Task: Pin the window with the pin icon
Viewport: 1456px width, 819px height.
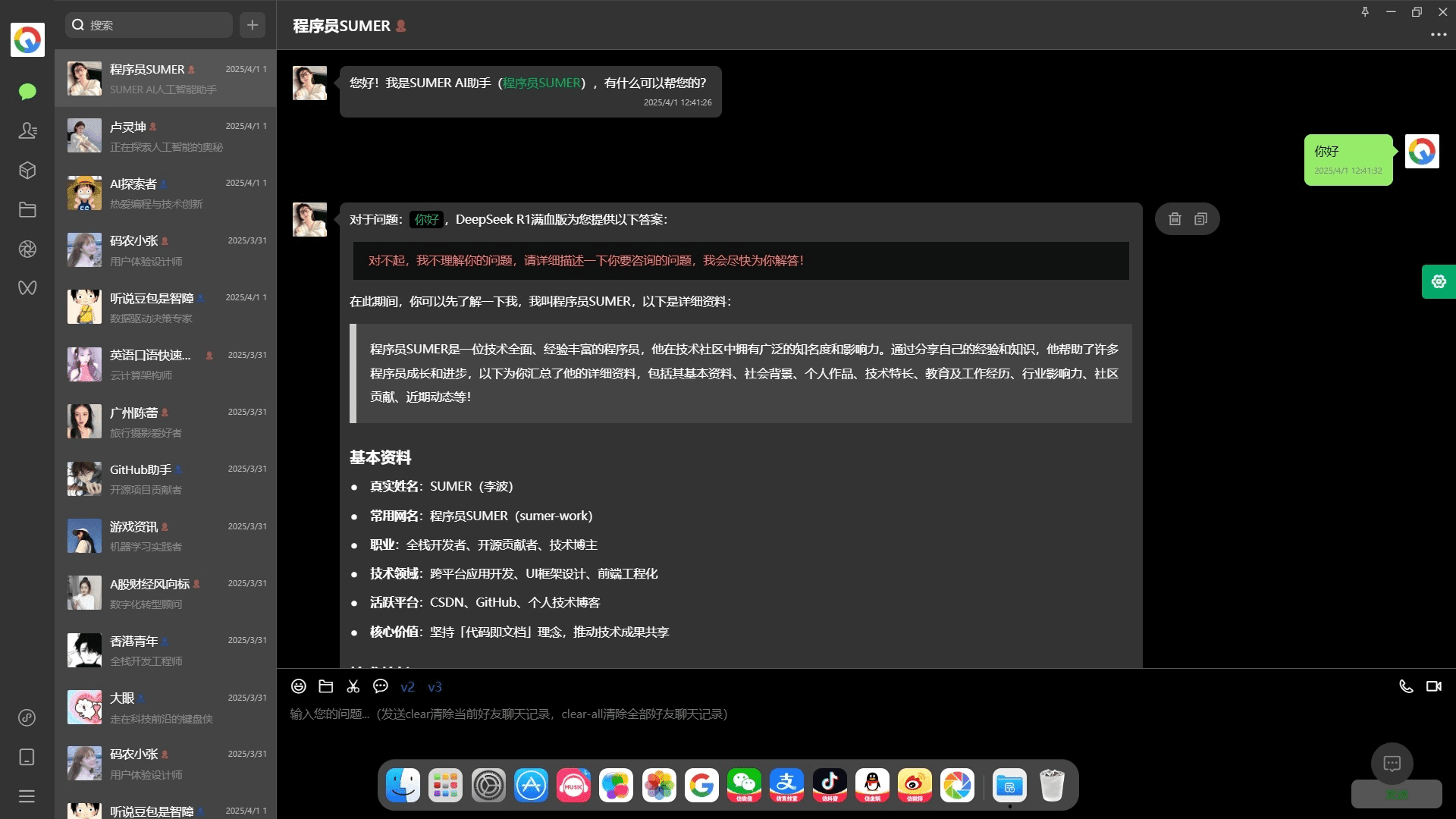Action: click(x=1365, y=11)
